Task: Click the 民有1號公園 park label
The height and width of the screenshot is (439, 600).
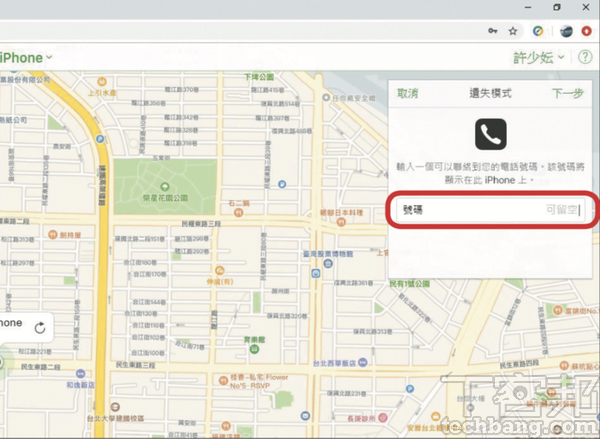Action: point(409,284)
